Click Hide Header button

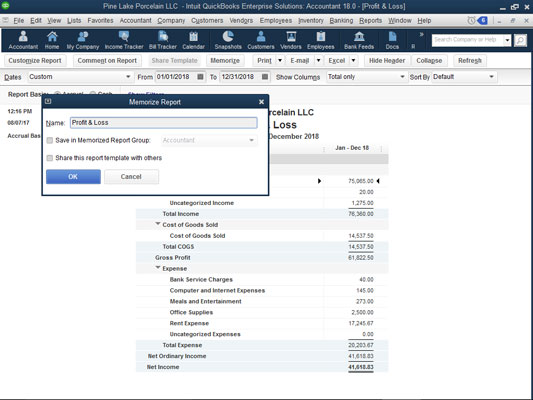[x=387, y=60]
